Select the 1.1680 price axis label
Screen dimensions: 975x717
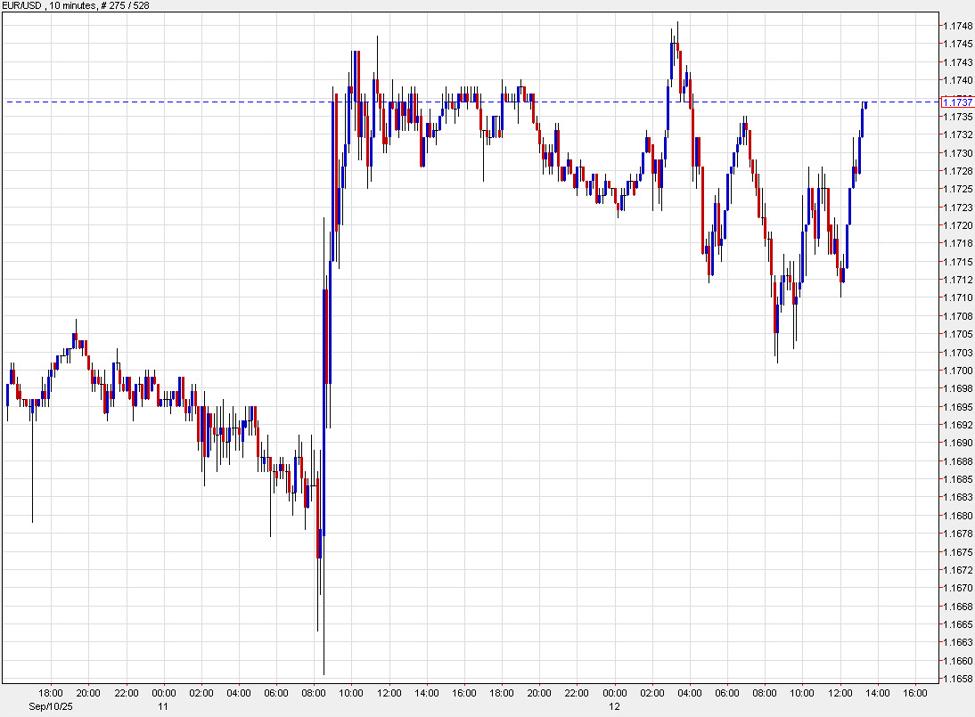click(957, 516)
